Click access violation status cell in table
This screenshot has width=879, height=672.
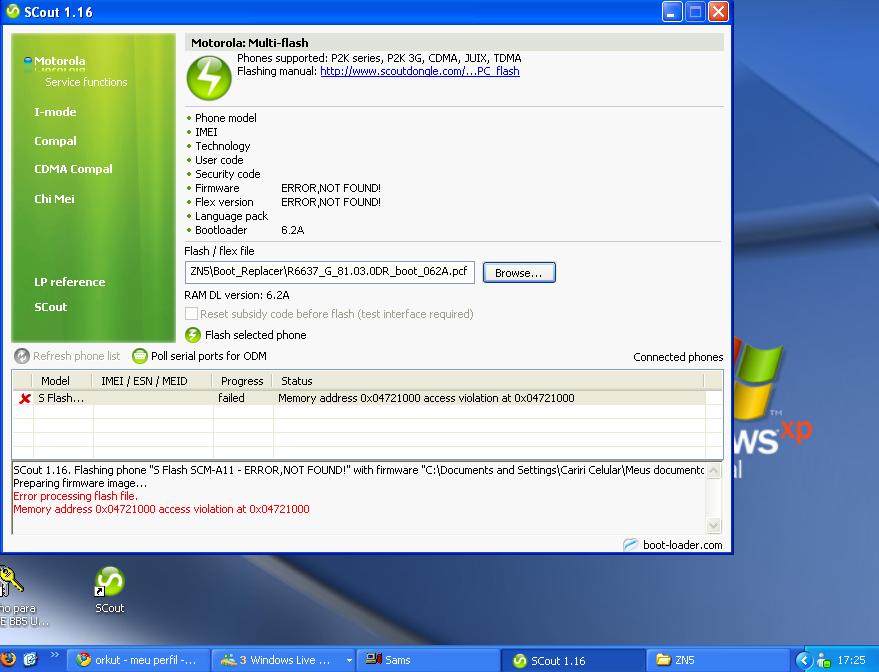coord(426,398)
